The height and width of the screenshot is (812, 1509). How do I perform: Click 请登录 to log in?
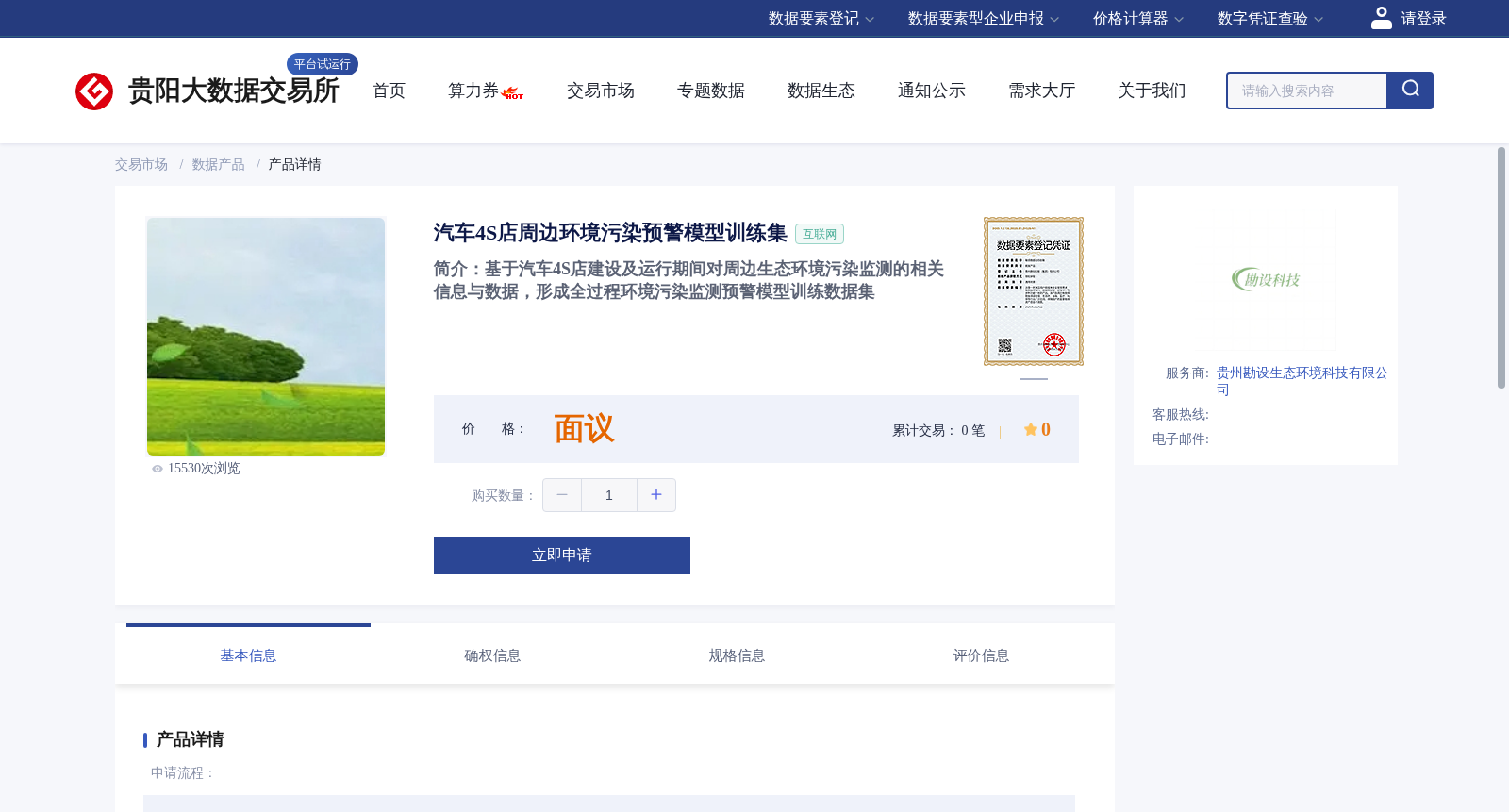click(1423, 19)
